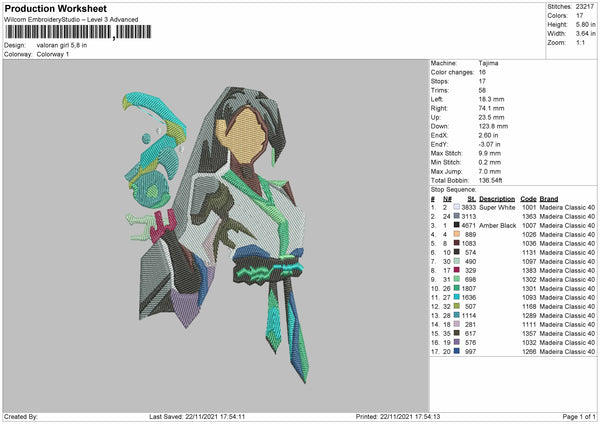Click stitch count 1807 in row 10
This screenshot has height=424, width=600.
469,288
